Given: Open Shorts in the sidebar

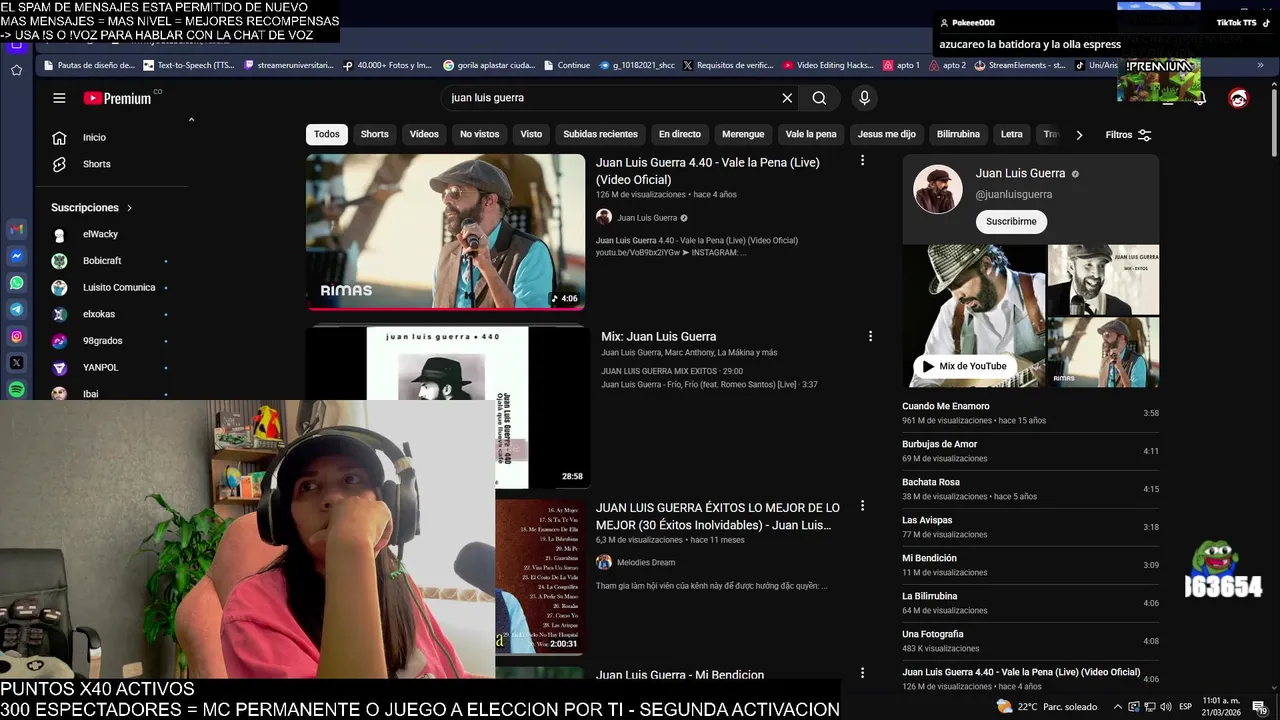Looking at the screenshot, I should coord(97,164).
